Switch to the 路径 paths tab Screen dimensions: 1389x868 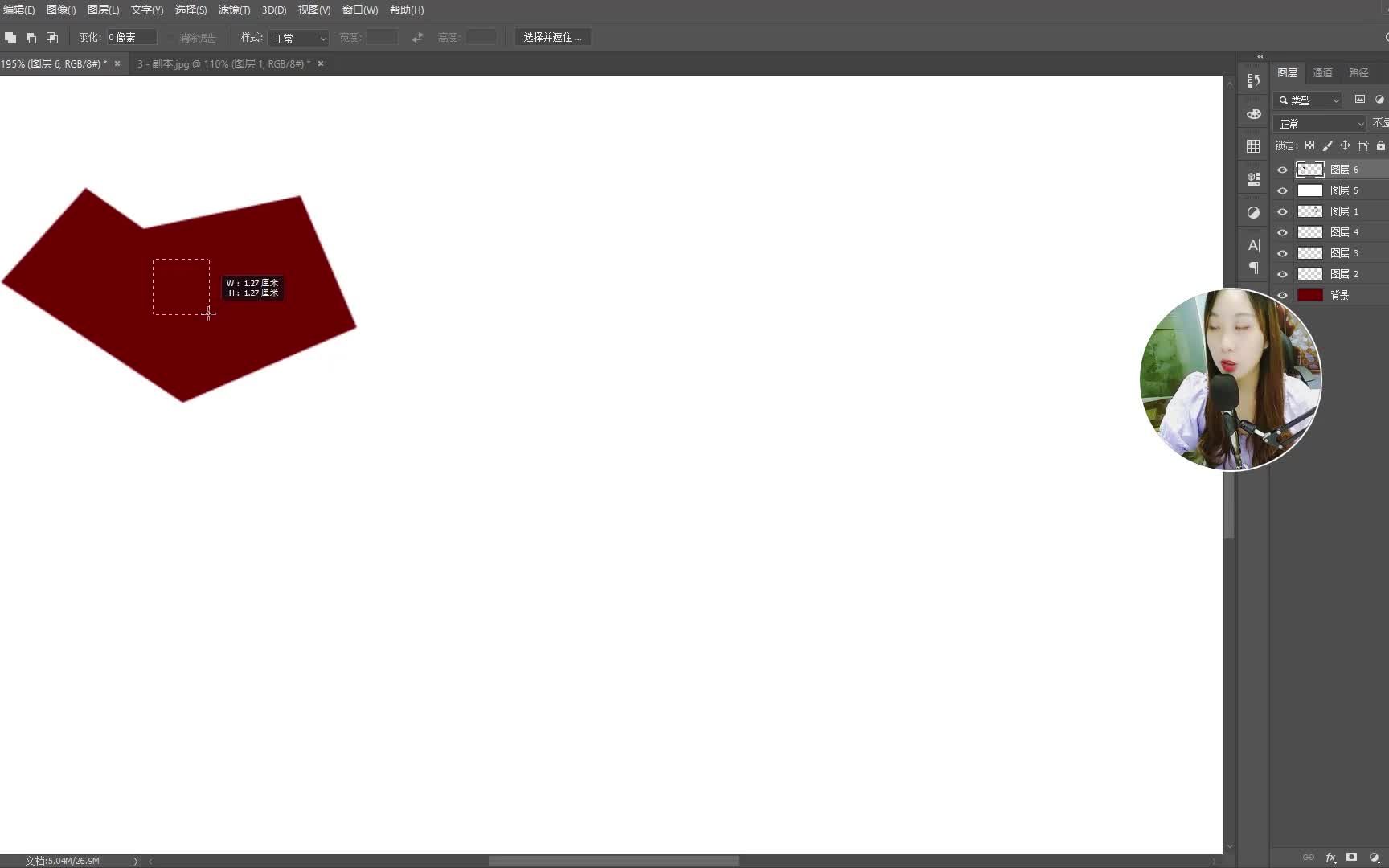[x=1358, y=72]
